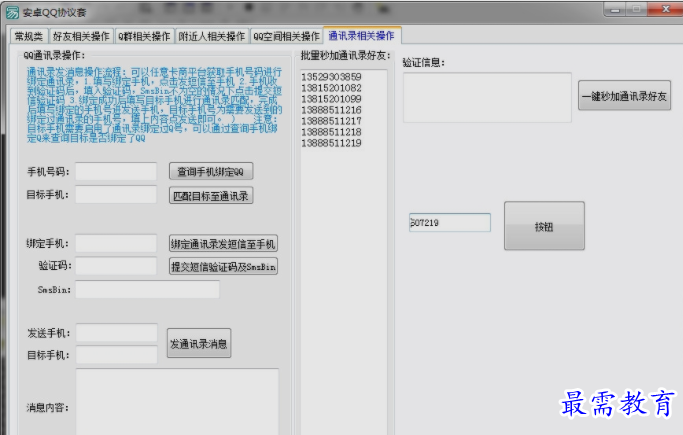Select phone number 13815201082 in list

[x=331, y=88]
